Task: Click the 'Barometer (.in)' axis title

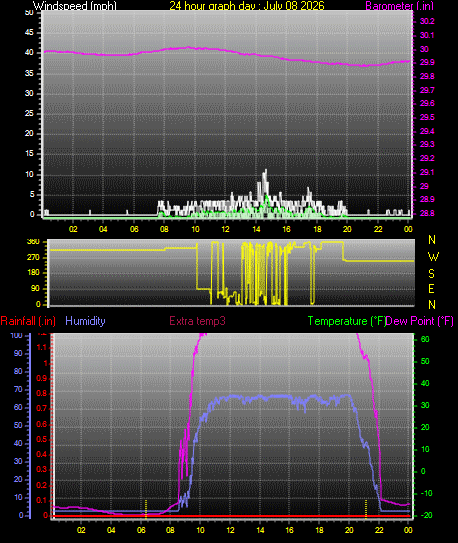Action: 399,6
